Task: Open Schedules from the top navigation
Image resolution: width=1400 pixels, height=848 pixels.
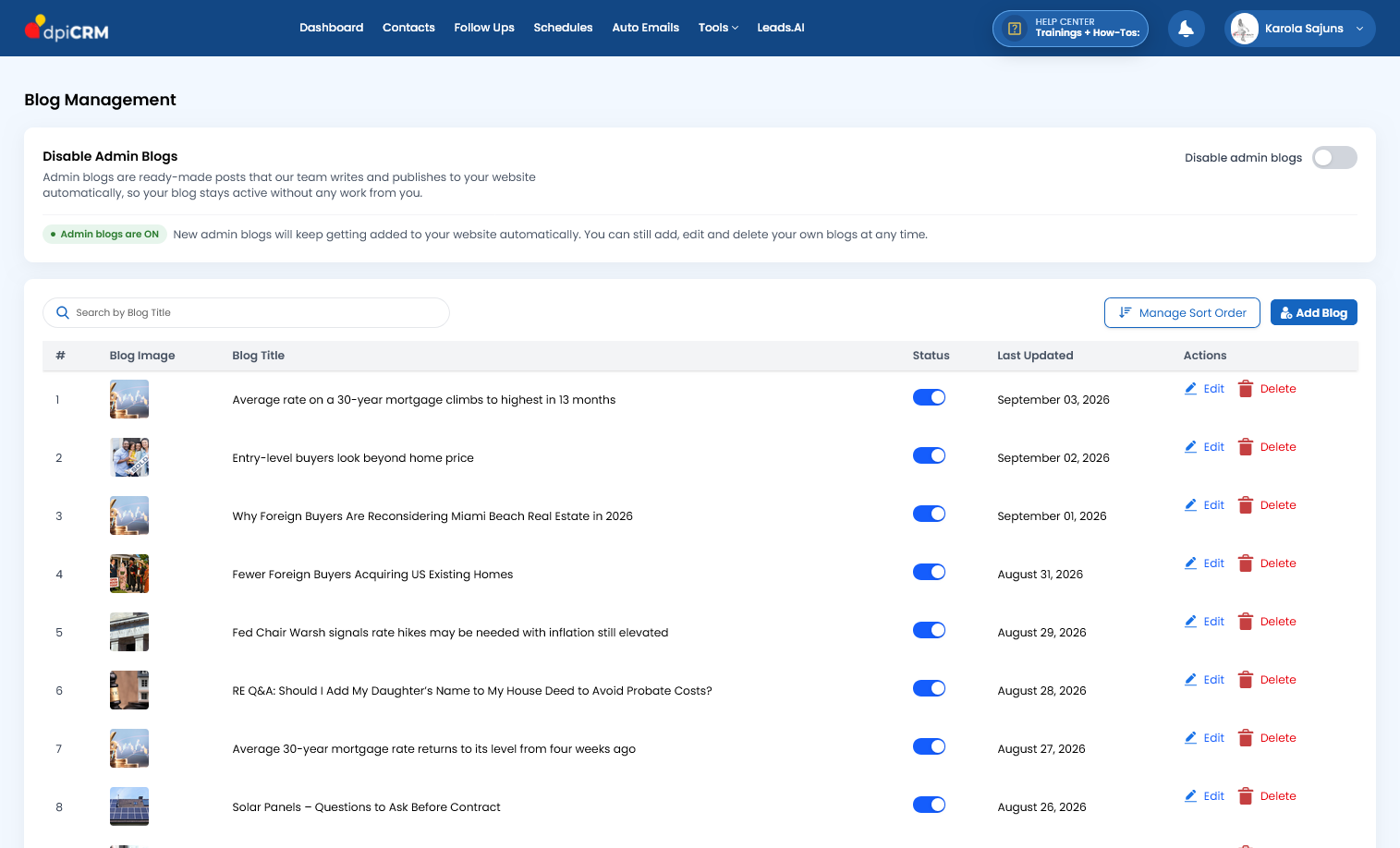Action: pos(563,28)
